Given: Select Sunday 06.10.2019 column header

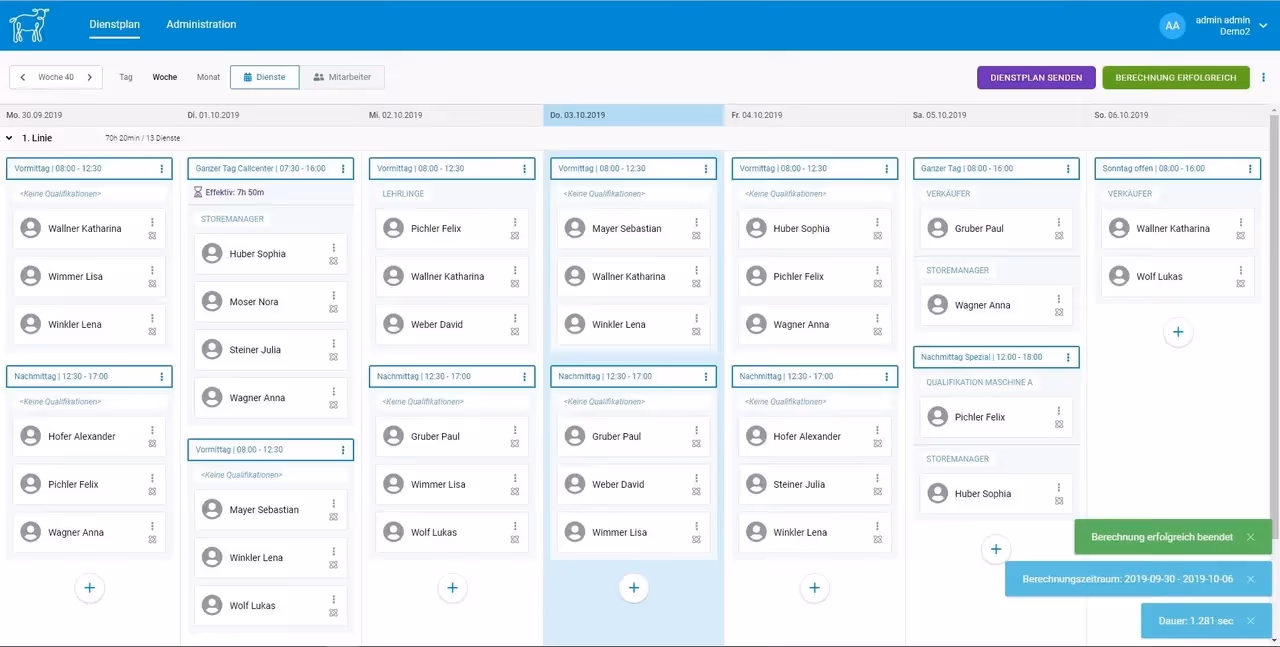Looking at the screenshot, I should [1178, 115].
